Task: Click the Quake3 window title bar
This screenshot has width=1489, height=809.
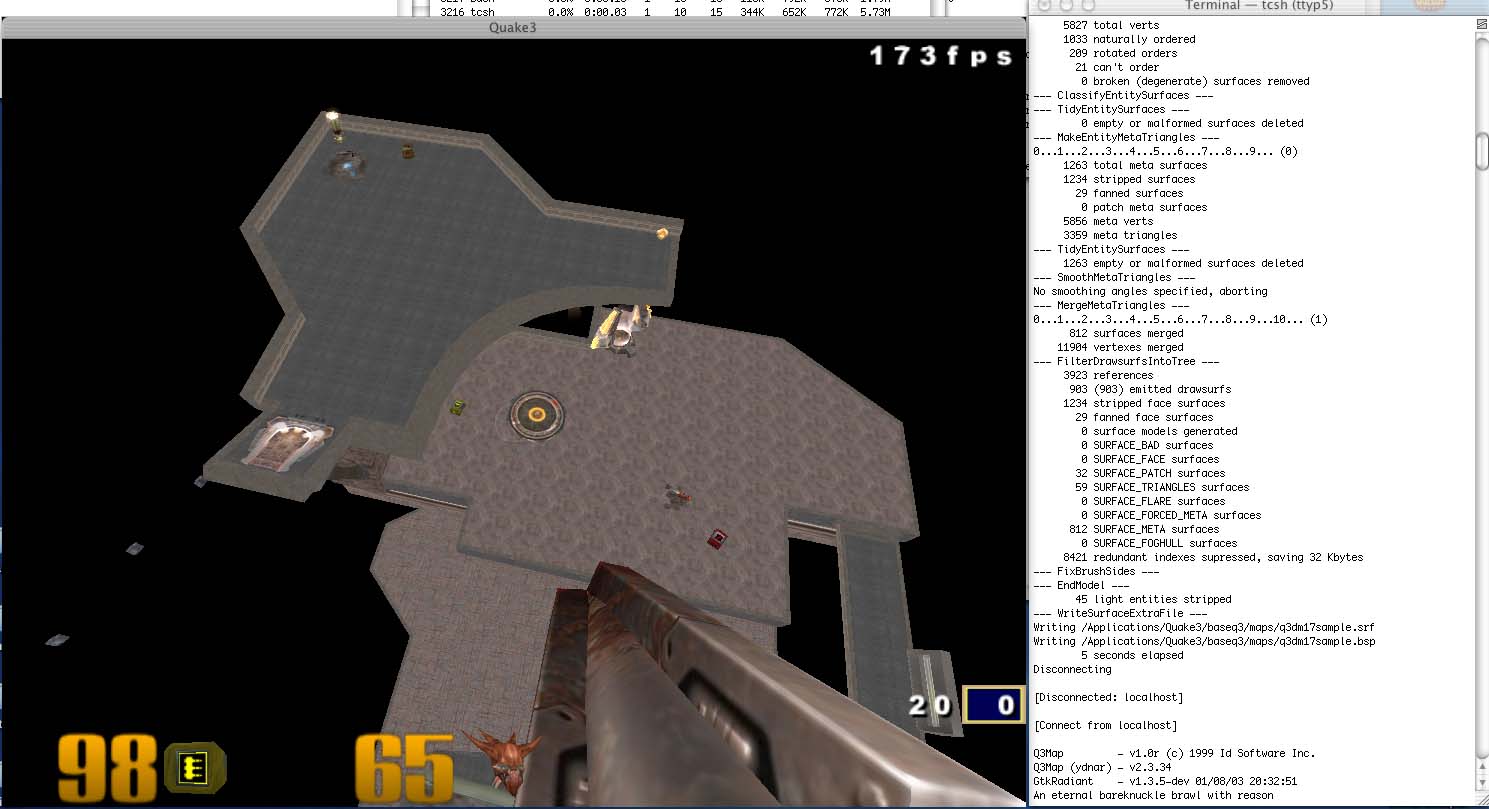Action: point(512,27)
